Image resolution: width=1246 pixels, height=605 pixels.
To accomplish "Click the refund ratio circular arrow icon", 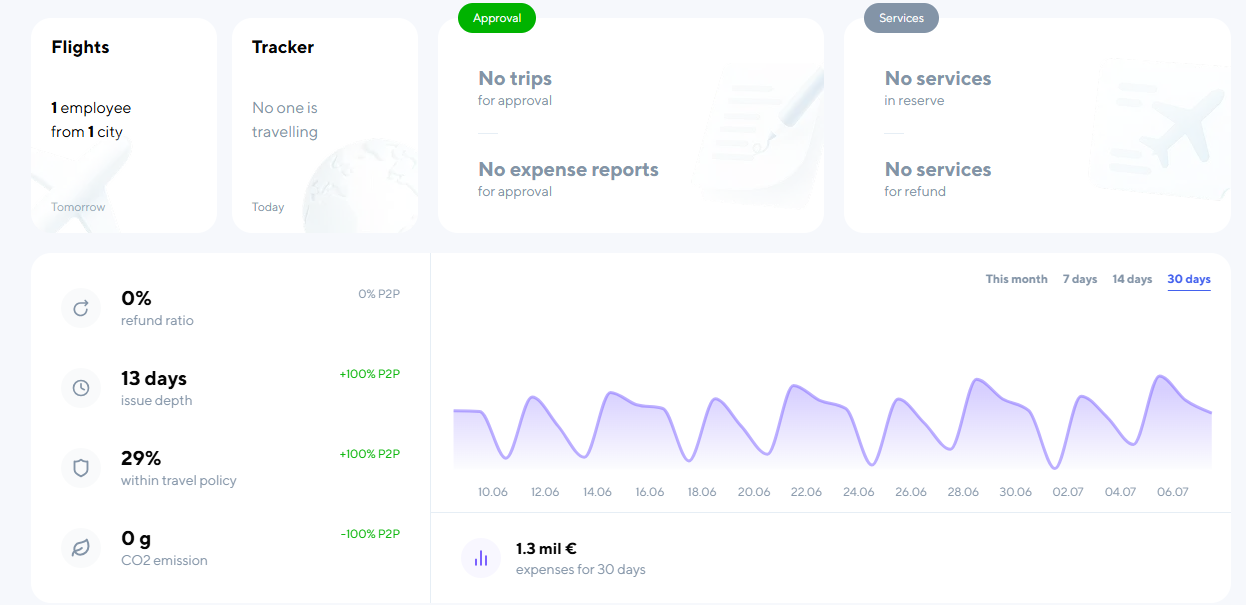I will [81, 308].
